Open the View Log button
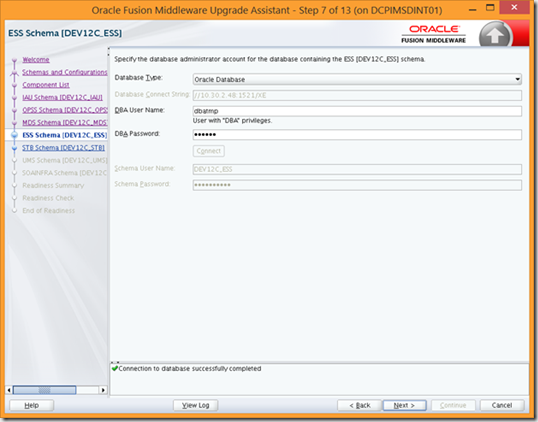Viewport: 538px width, 422px height. pyautogui.click(x=196, y=405)
